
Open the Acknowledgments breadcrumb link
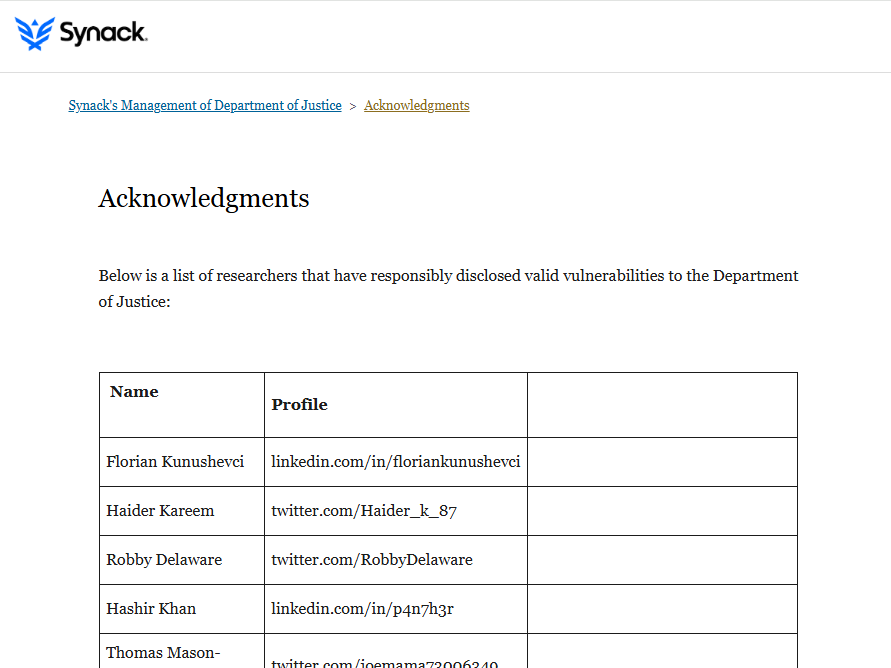pos(417,106)
